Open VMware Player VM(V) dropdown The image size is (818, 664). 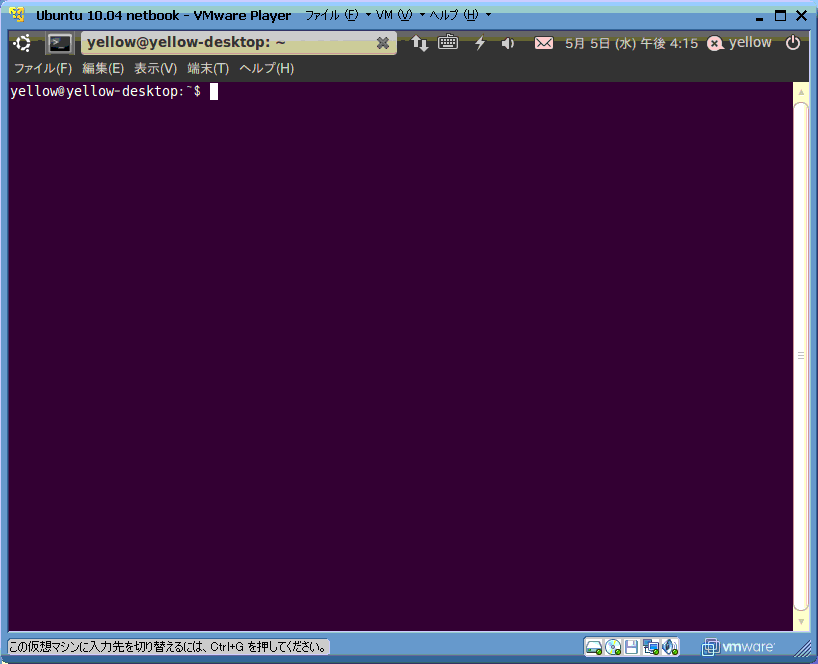[x=400, y=15]
